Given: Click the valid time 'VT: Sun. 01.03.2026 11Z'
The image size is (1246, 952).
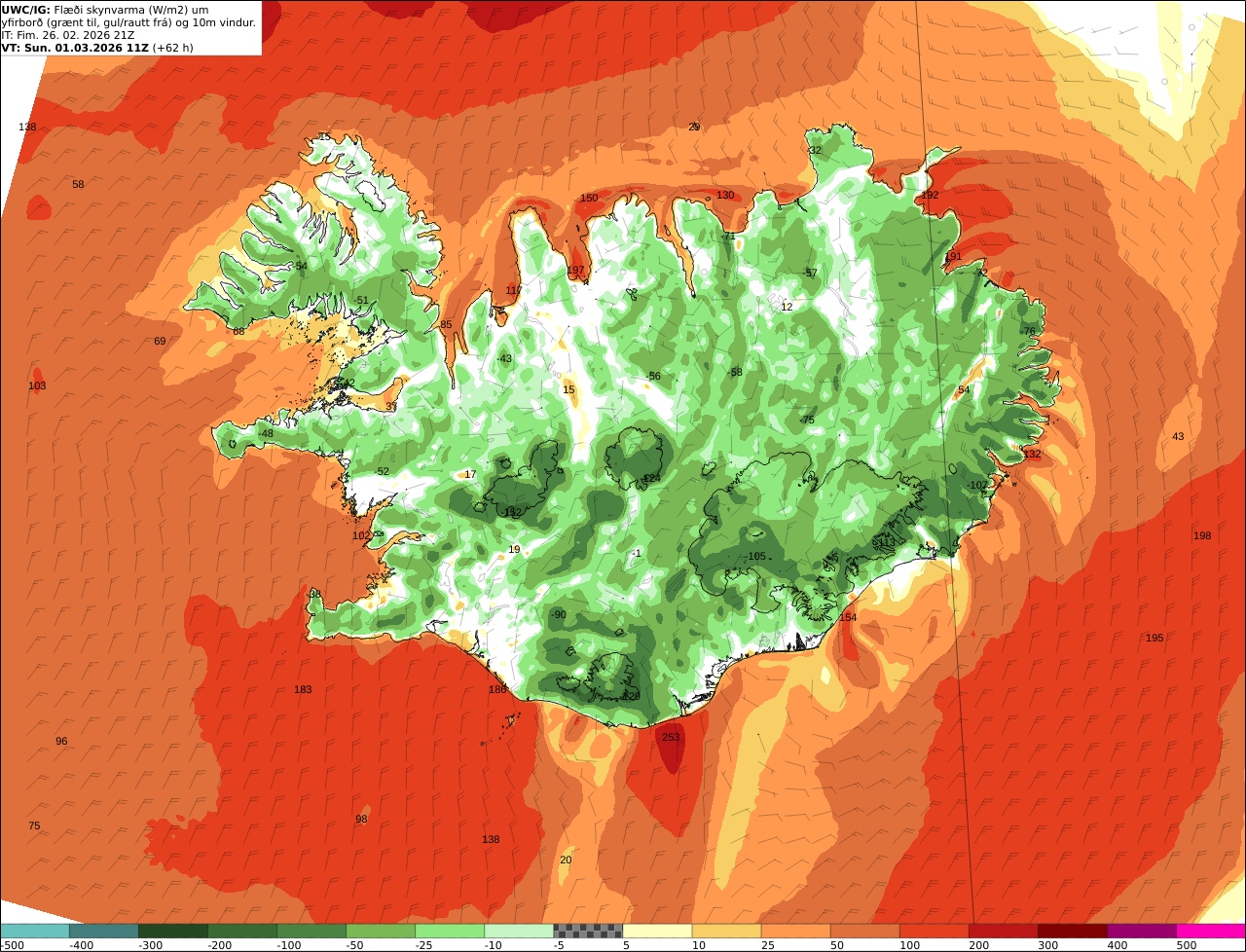Looking at the screenshot, I should (75, 48).
